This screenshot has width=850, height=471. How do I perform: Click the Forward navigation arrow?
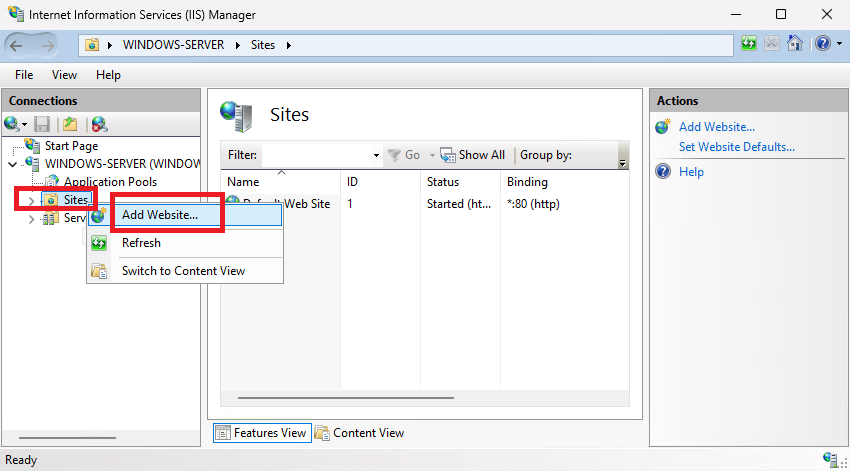(x=48, y=46)
